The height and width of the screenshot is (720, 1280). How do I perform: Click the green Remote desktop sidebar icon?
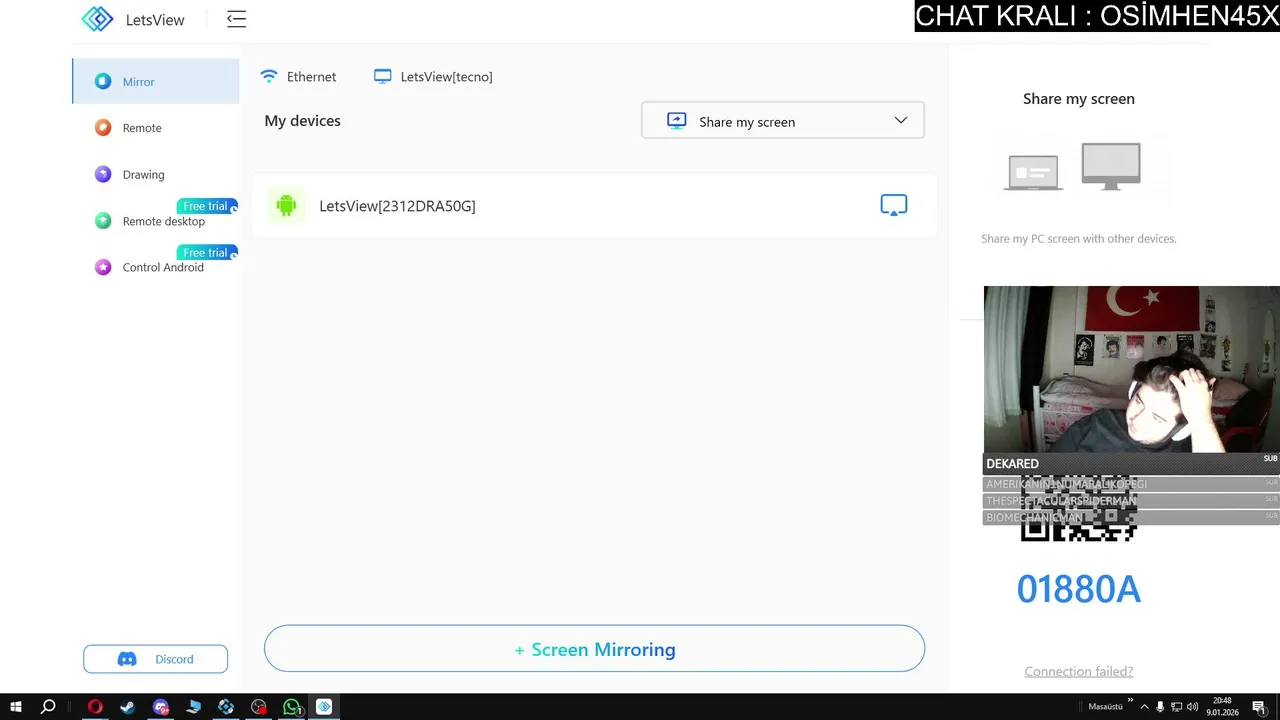(x=103, y=221)
